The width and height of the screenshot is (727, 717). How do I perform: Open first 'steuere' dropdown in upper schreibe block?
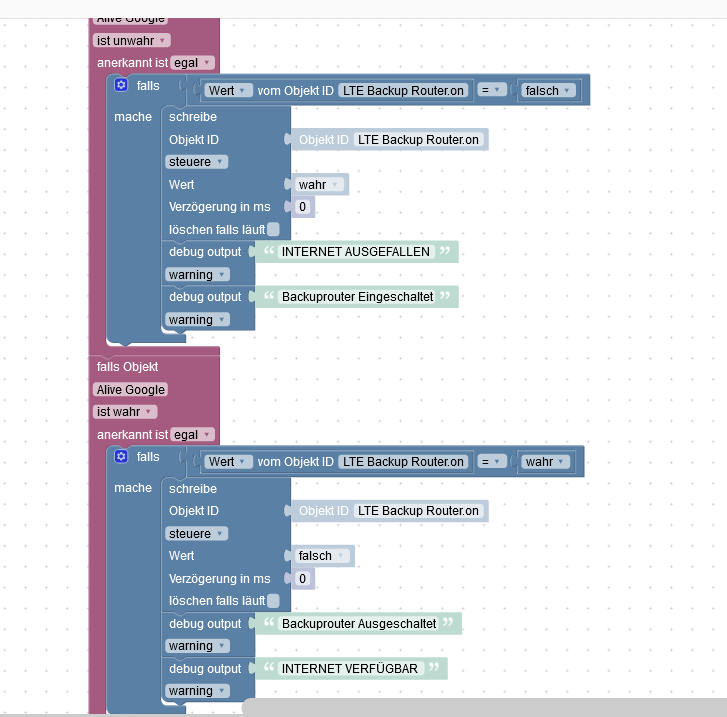(x=197, y=162)
